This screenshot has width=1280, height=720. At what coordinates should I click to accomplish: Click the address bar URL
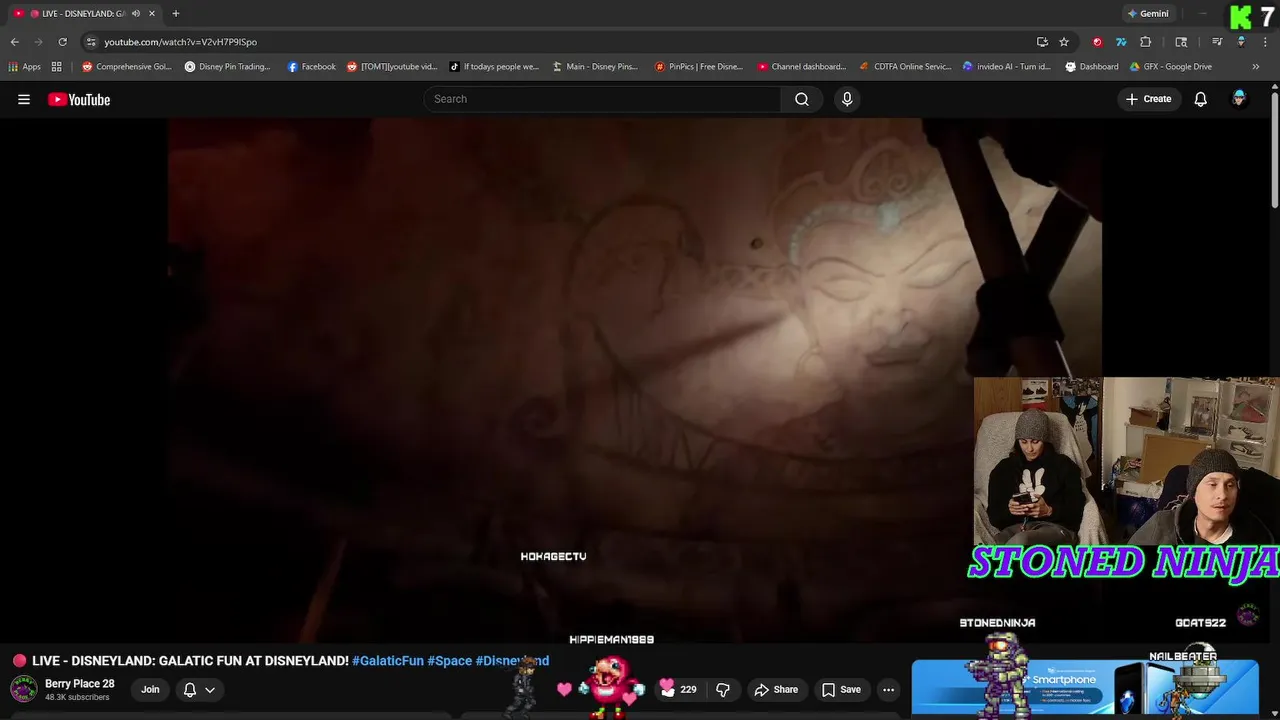point(180,42)
